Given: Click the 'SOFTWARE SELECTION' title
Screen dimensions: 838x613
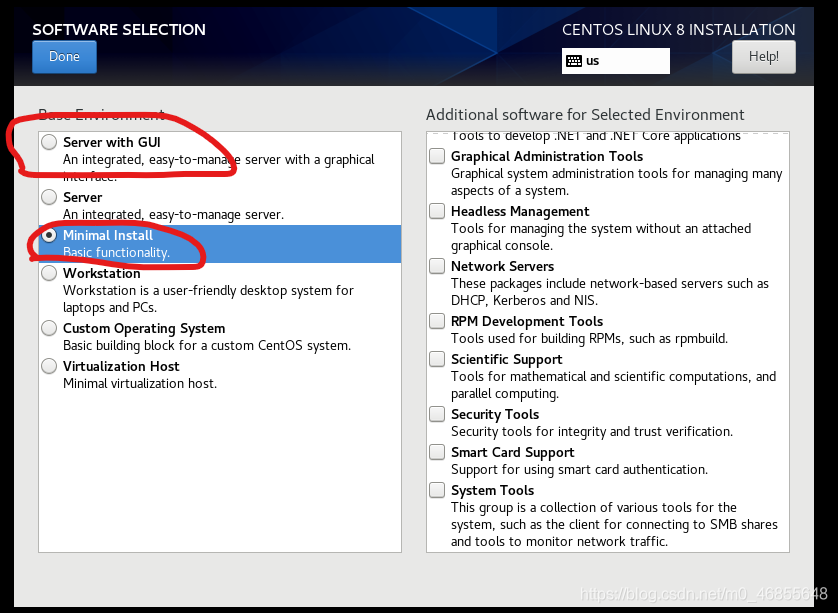Looking at the screenshot, I should (x=119, y=29).
